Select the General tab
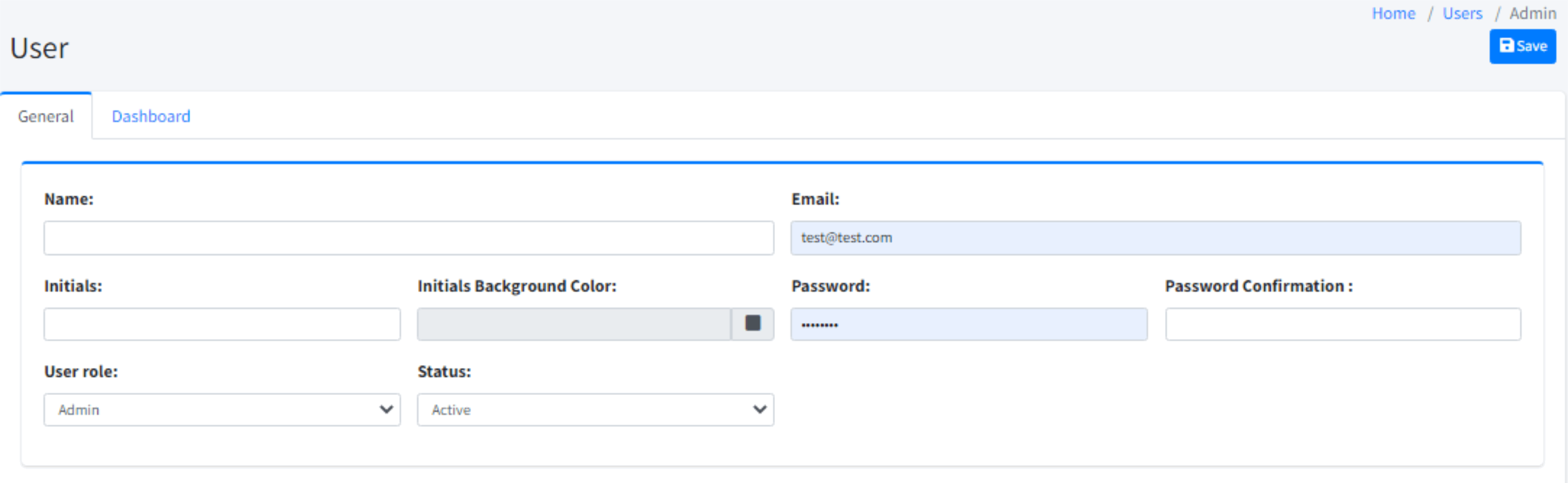The image size is (1568, 483). (x=46, y=116)
